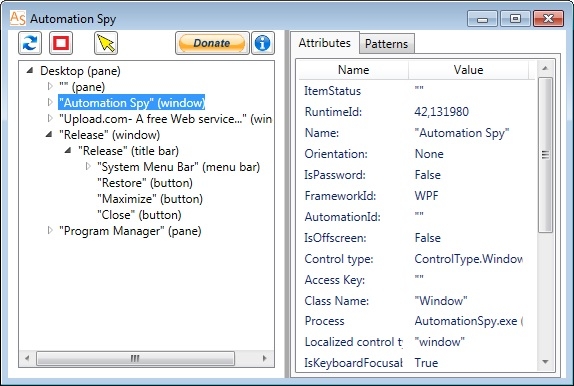Expand the "Program Manager" (pane) node
This screenshot has width=574, height=386.
point(50,230)
